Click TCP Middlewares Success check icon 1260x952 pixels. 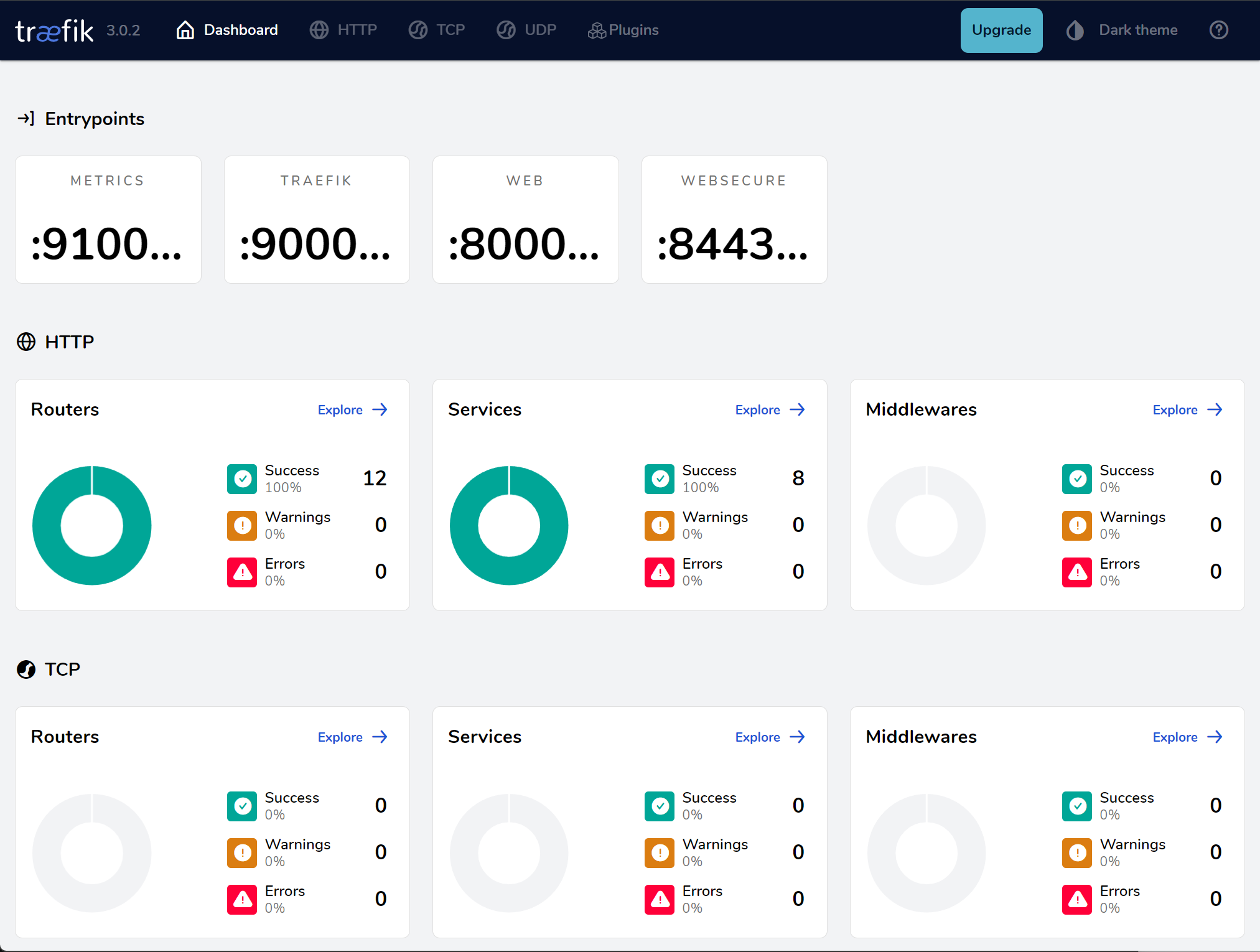tap(1077, 806)
